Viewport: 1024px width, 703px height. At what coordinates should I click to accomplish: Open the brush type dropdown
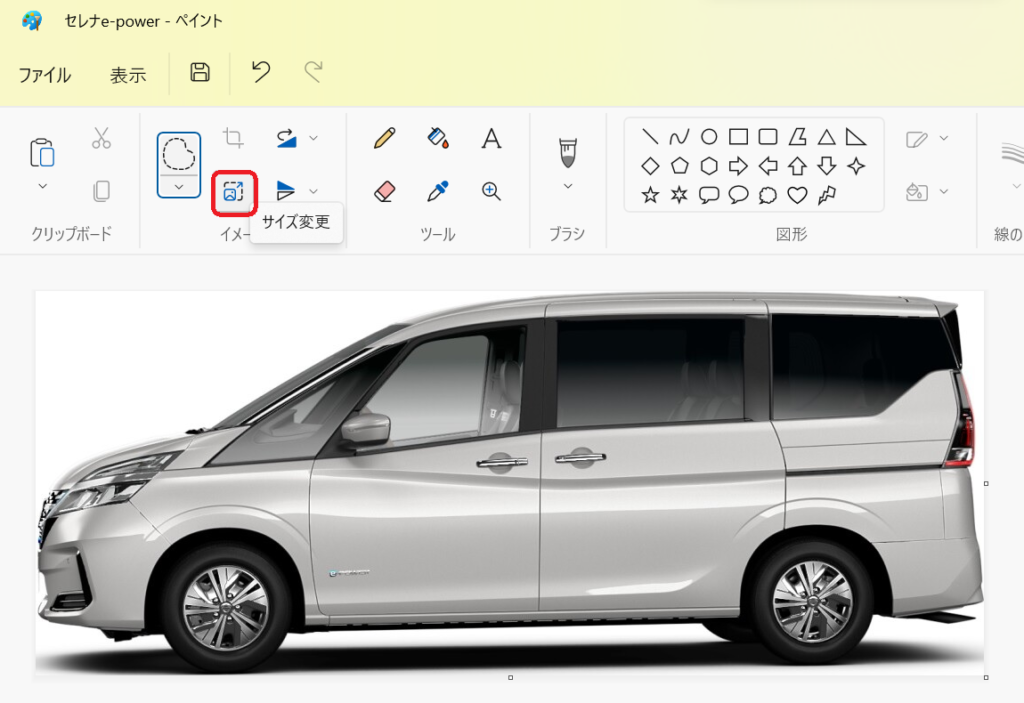coord(567,186)
